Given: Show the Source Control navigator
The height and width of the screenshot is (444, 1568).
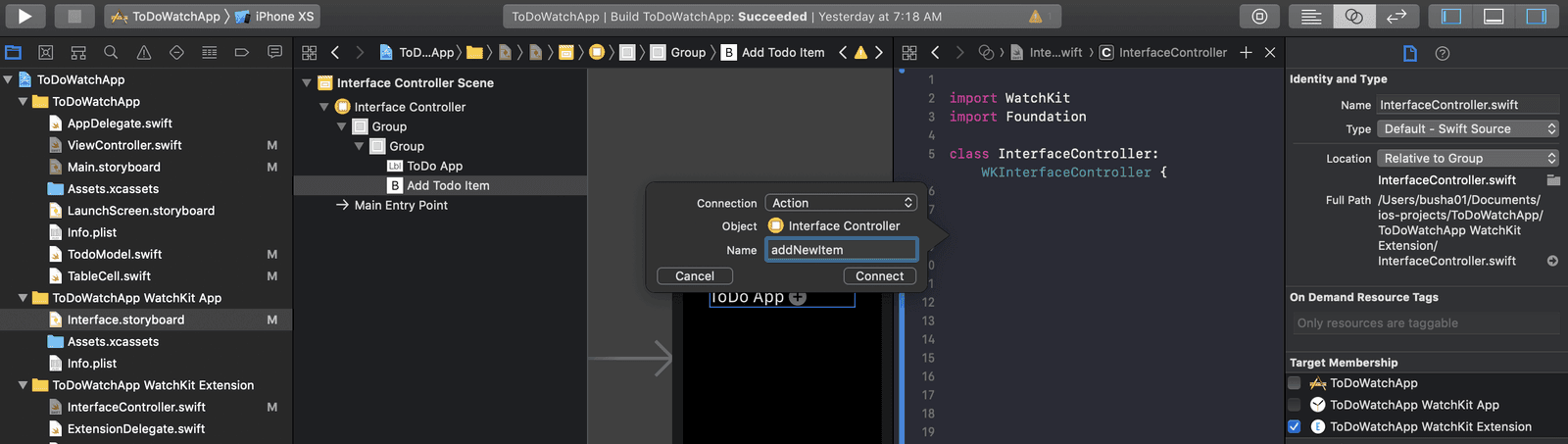Looking at the screenshot, I should tap(45, 53).
